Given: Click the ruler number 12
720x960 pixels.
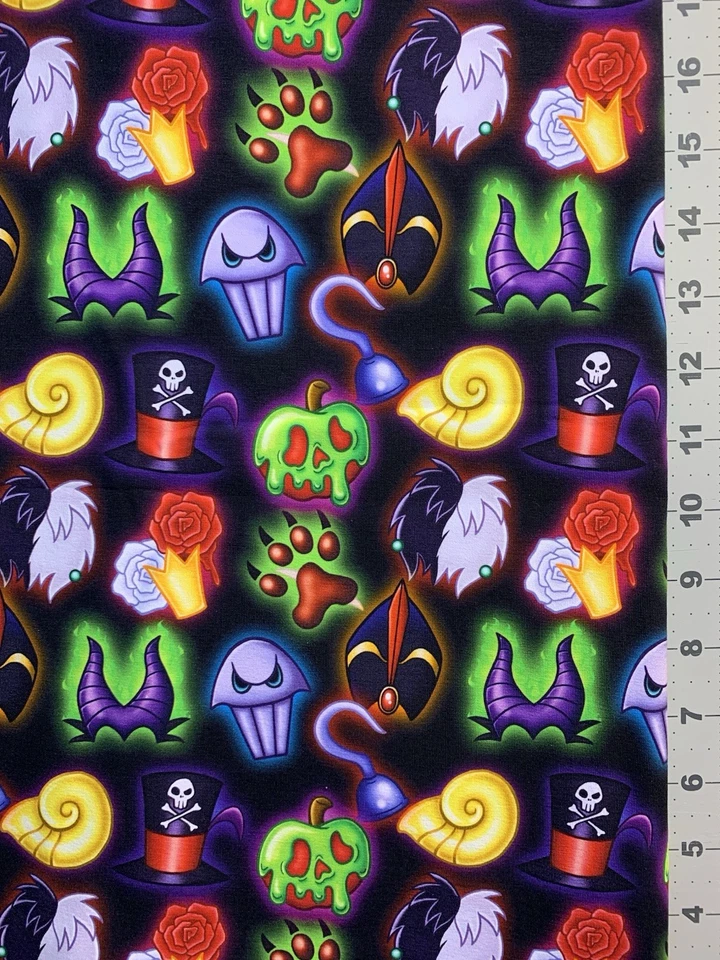Looking at the screenshot, I should coord(690,368).
